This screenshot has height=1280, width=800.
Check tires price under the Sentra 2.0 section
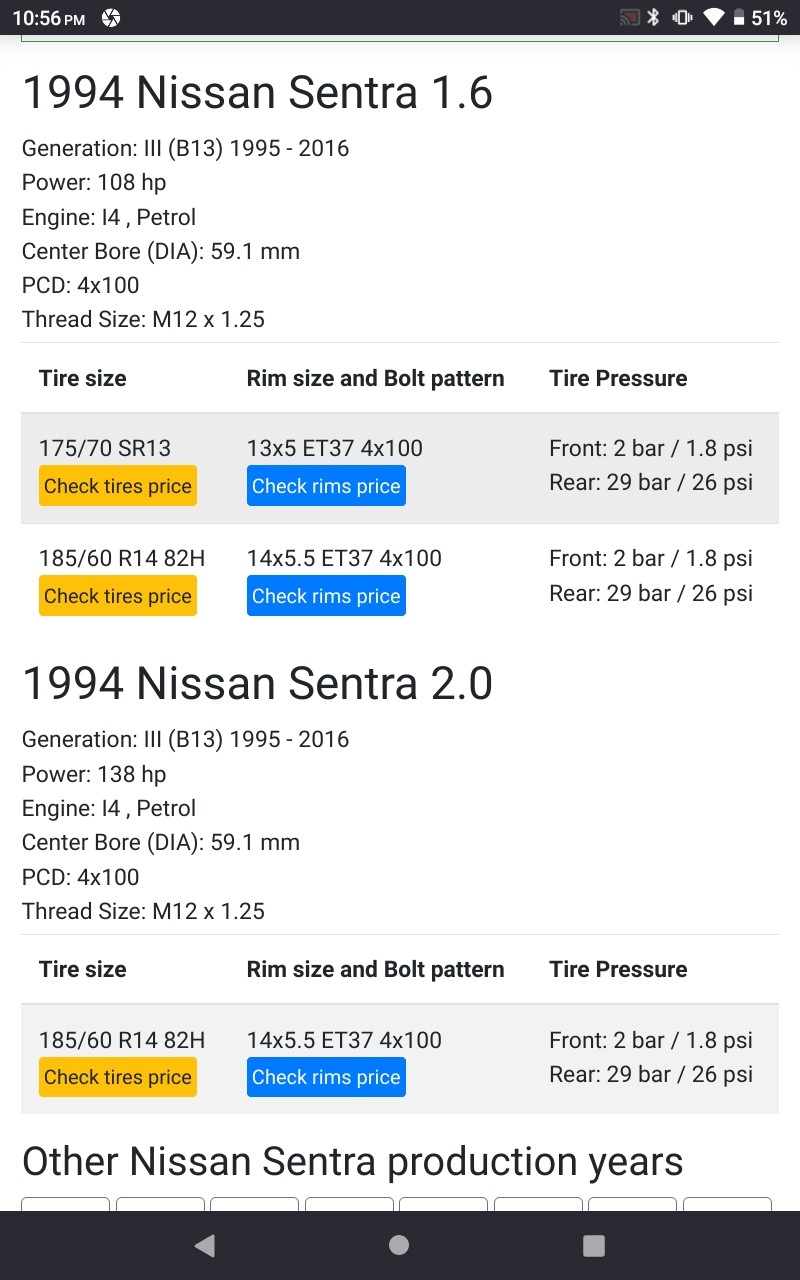click(118, 1077)
